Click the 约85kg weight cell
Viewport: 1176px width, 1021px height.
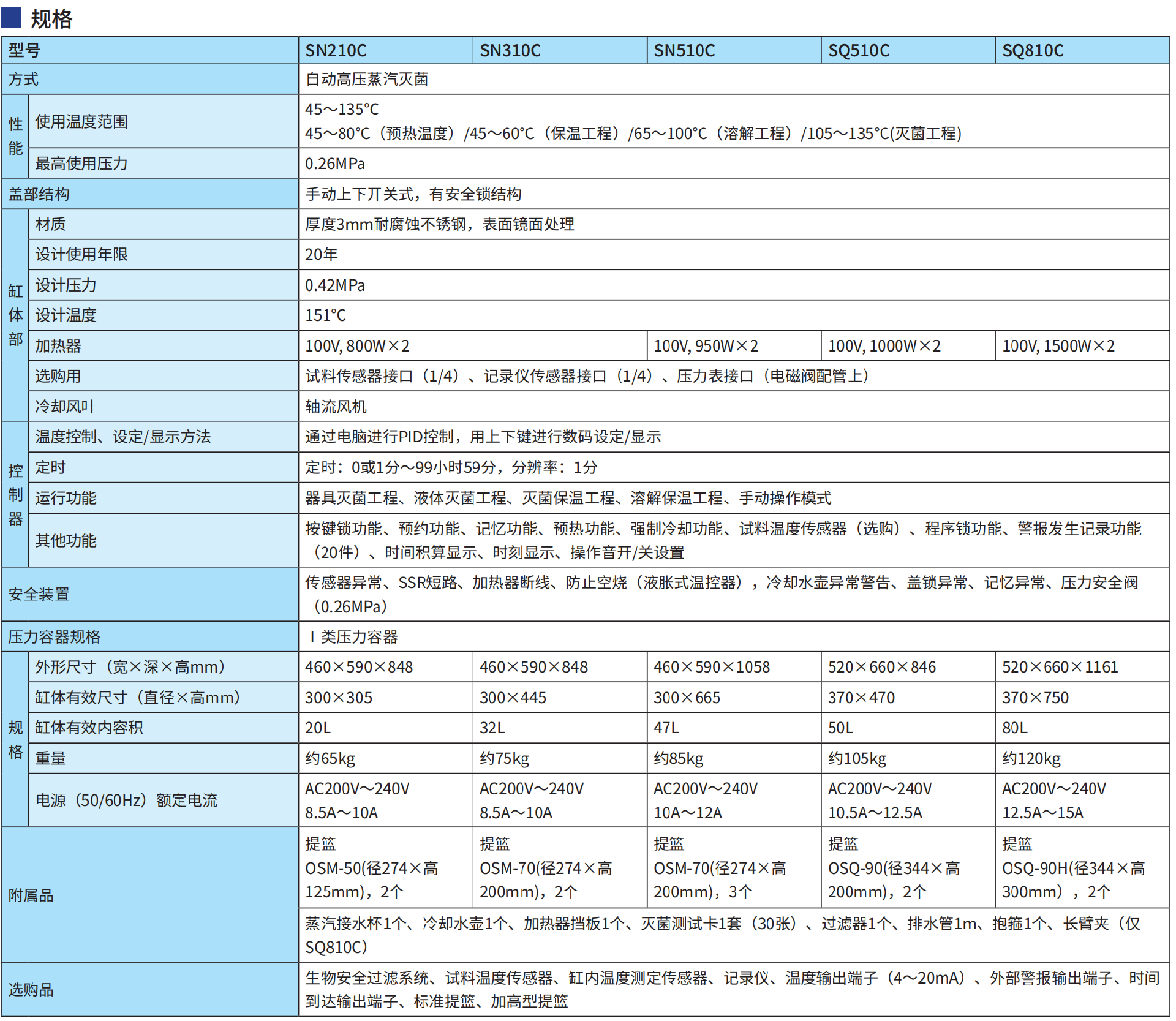click(734, 758)
